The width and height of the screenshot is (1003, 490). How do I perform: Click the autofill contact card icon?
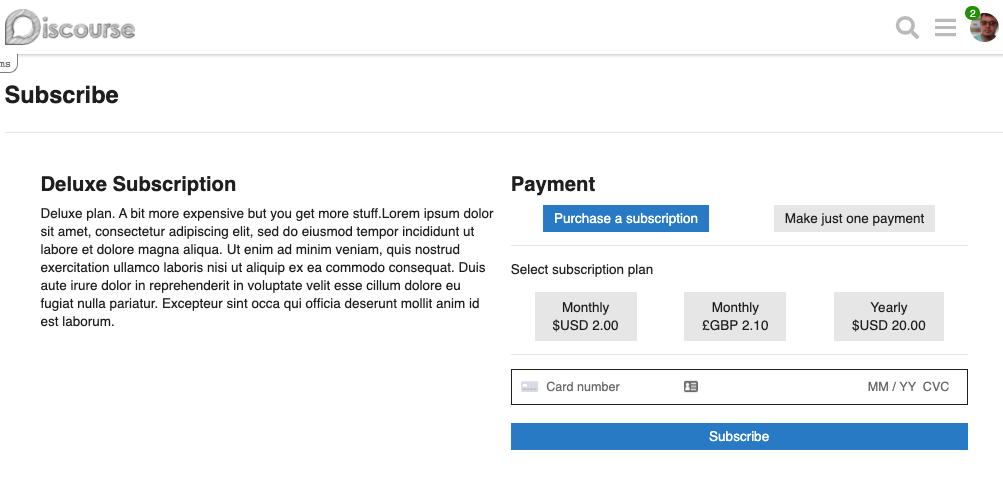(691, 386)
